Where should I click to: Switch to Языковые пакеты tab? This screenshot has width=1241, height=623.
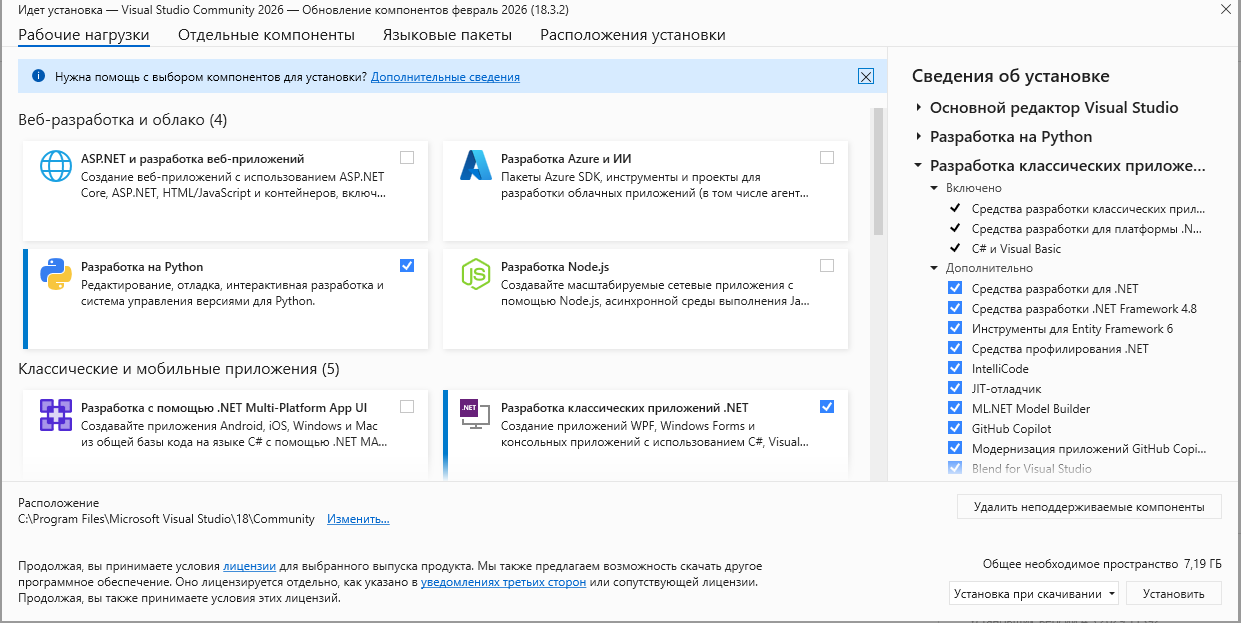click(447, 35)
